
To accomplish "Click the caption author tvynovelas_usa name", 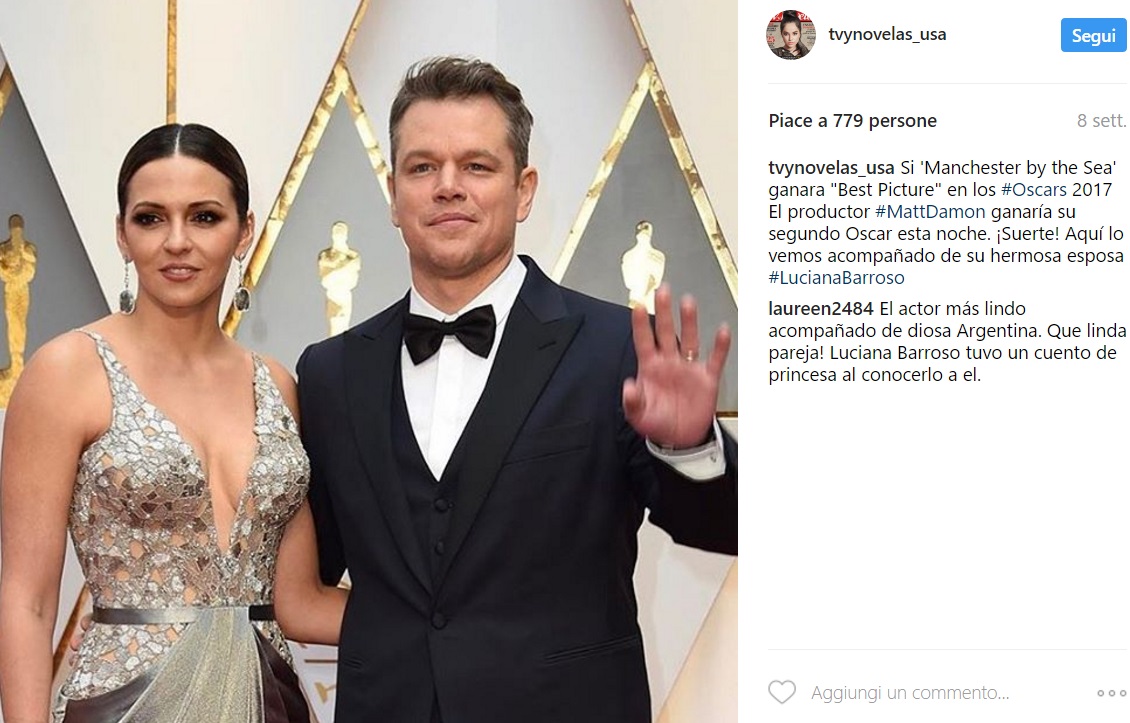I will tap(831, 168).
